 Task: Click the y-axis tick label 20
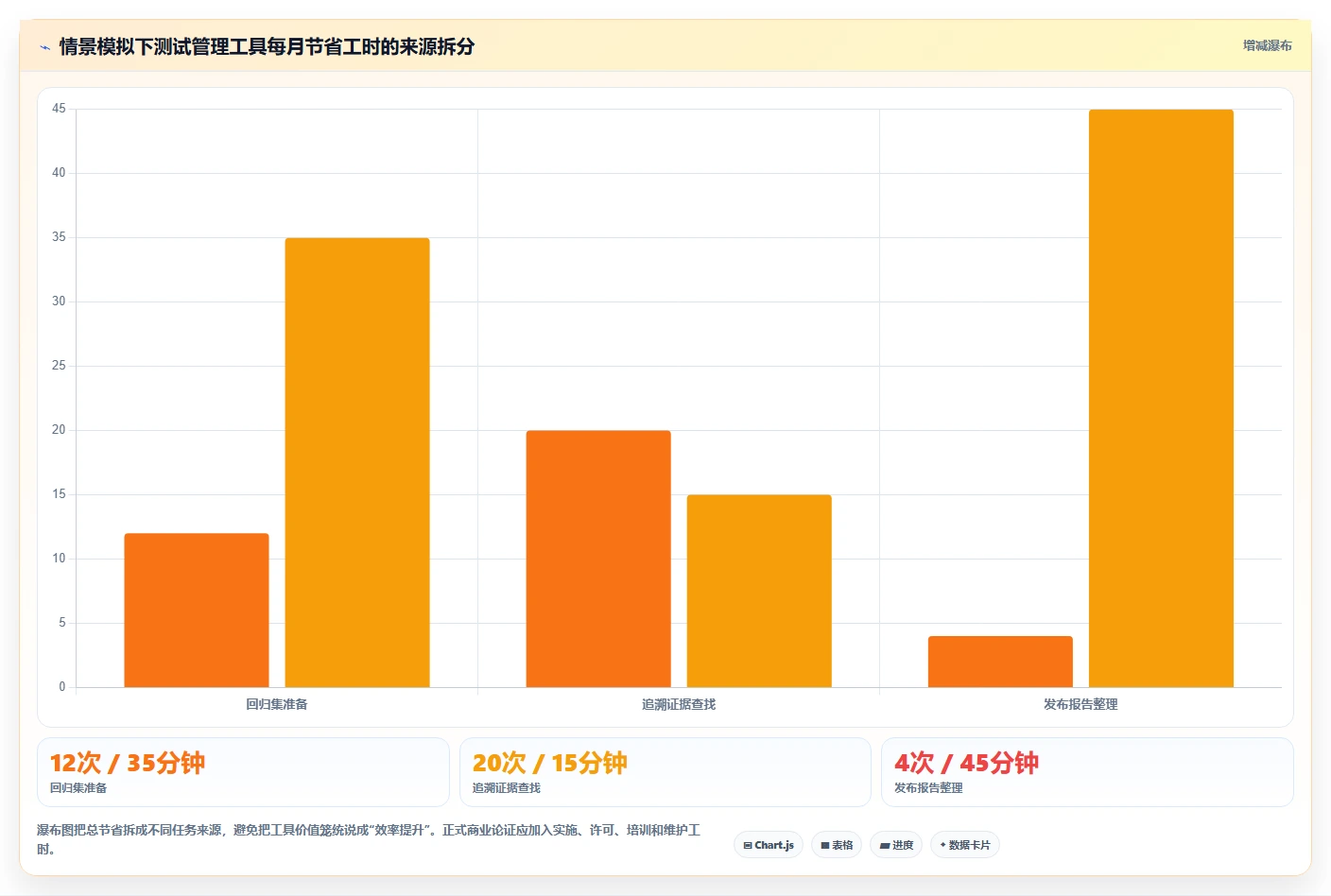(59, 430)
